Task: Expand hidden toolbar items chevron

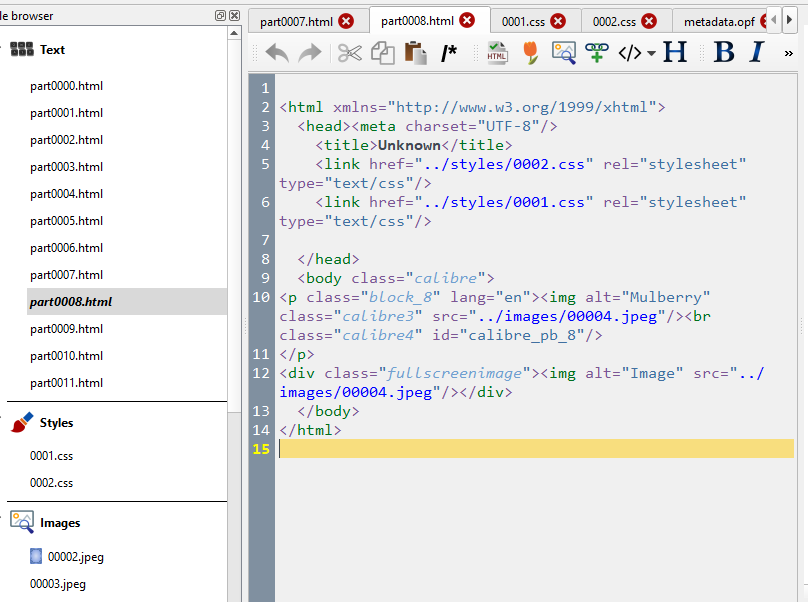Action: pos(788,54)
